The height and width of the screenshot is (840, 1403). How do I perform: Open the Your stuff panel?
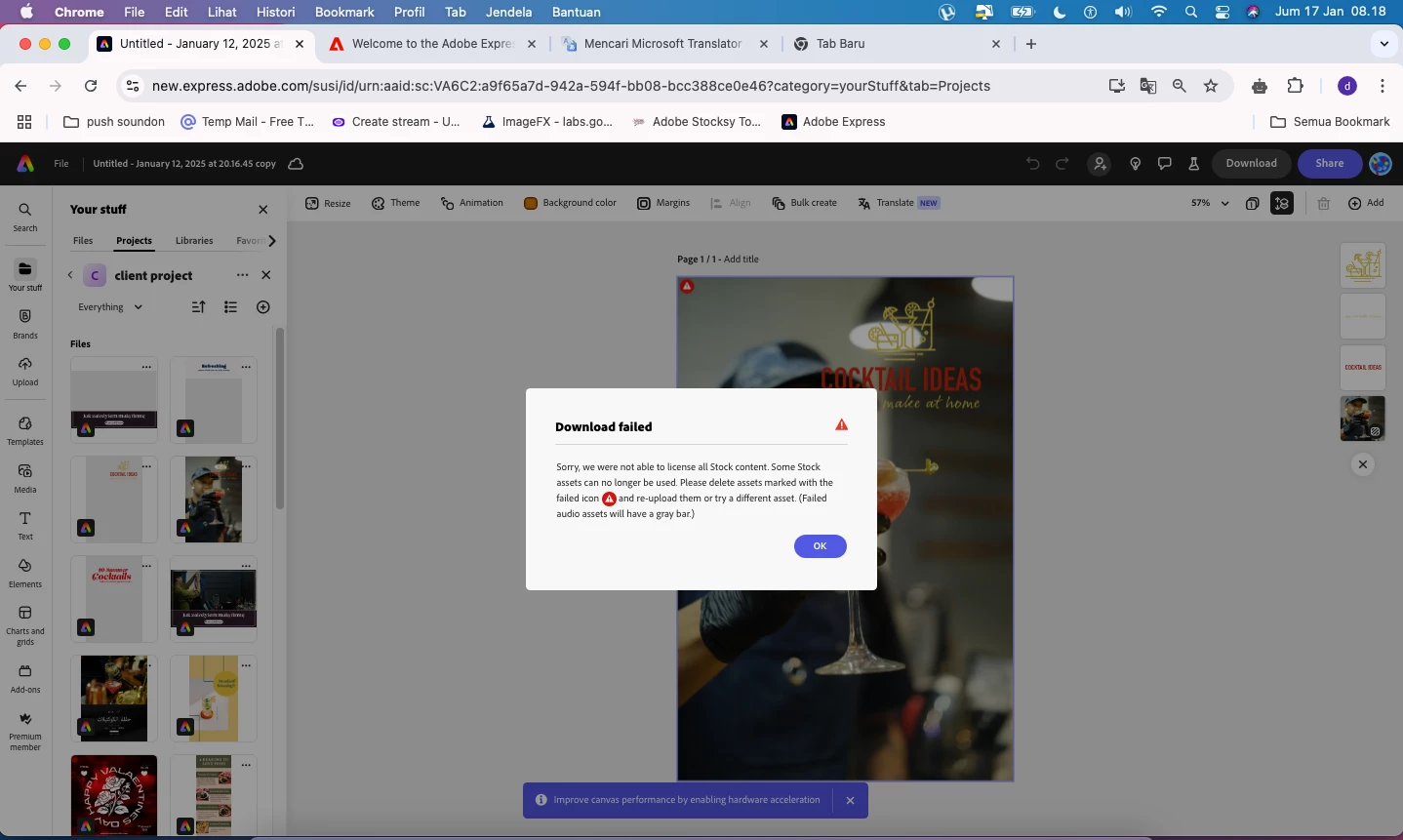pyautogui.click(x=25, y=275)
